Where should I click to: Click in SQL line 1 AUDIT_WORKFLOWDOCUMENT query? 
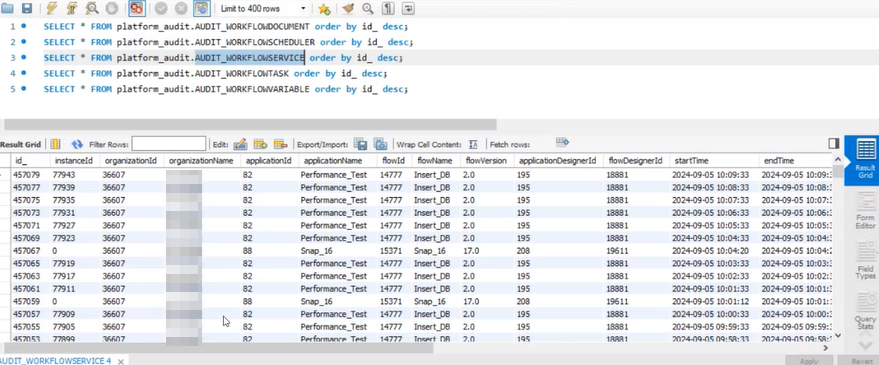point(226,26)
